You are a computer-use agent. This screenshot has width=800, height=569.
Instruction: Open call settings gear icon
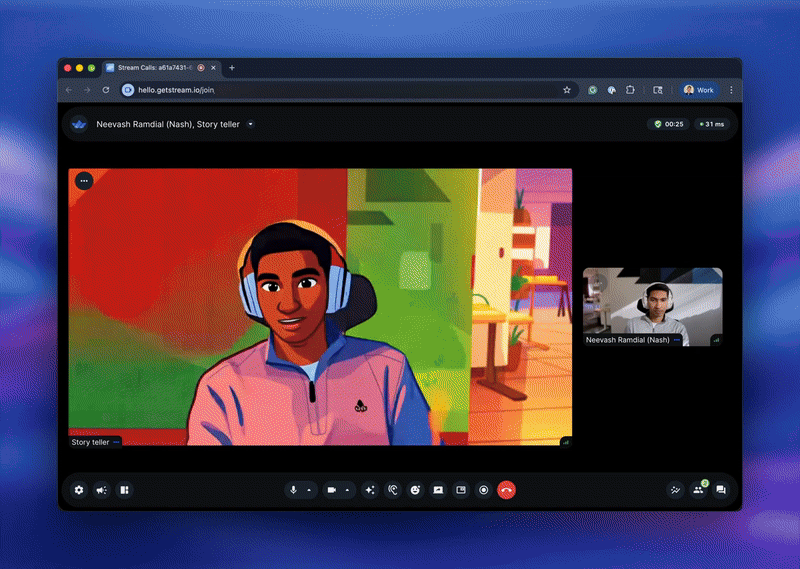79,490
